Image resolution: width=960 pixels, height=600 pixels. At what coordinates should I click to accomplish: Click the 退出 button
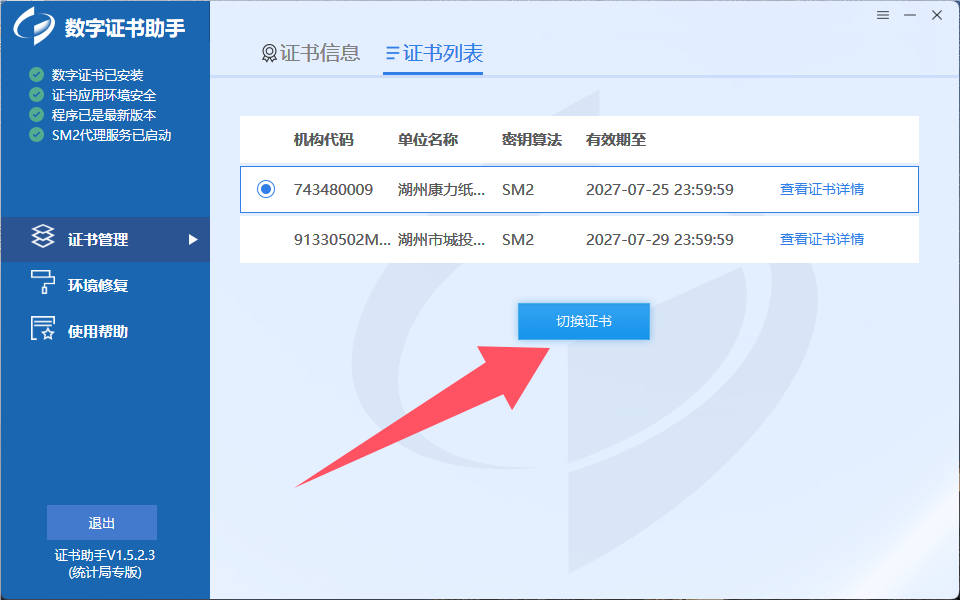click(x=102, y=523)
